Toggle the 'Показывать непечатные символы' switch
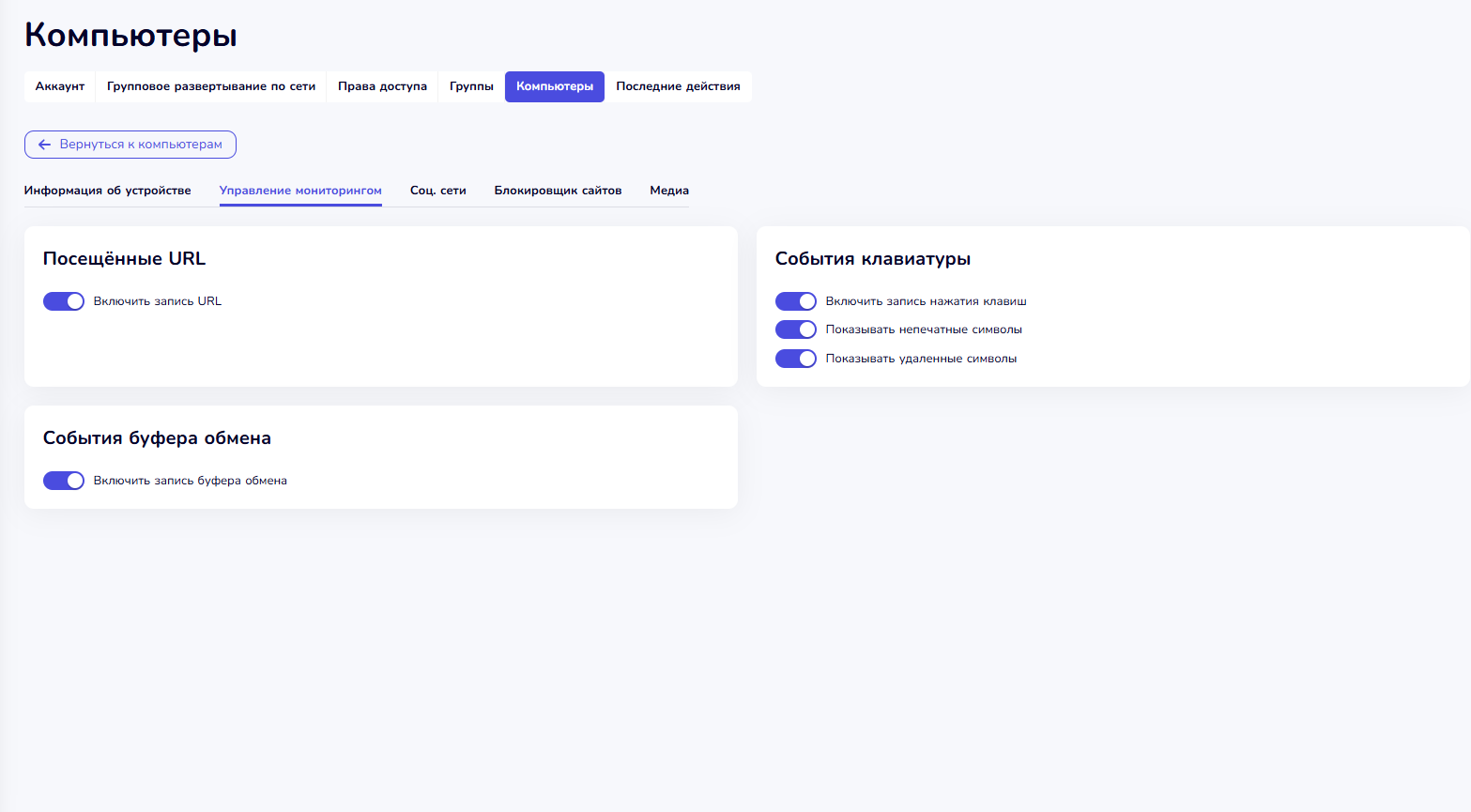 click(x=796, y=329)
